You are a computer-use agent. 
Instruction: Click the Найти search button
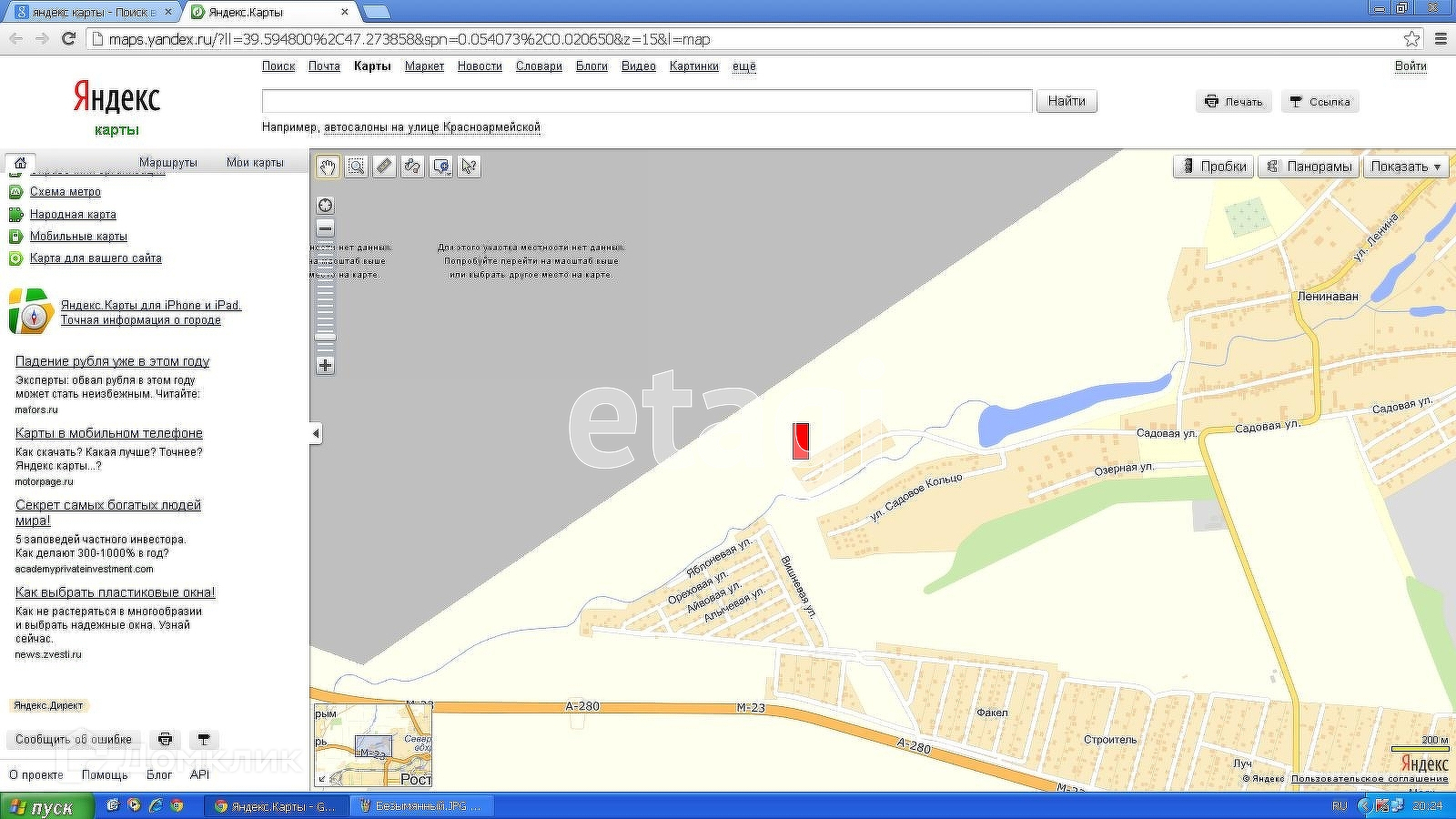click(x=1067, y=101)
